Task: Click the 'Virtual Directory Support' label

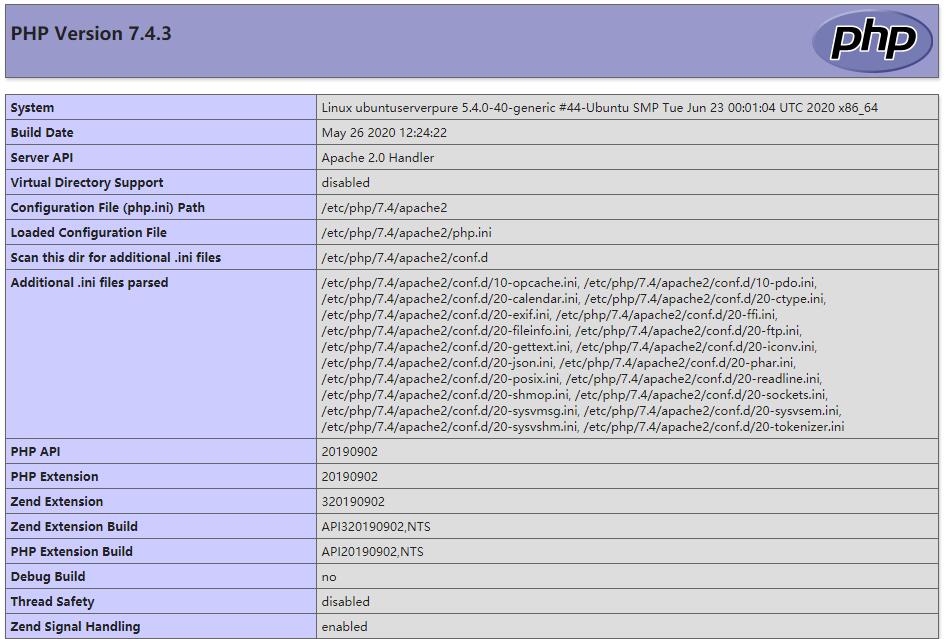Action: pyautogui.click(x=87, y=182)
